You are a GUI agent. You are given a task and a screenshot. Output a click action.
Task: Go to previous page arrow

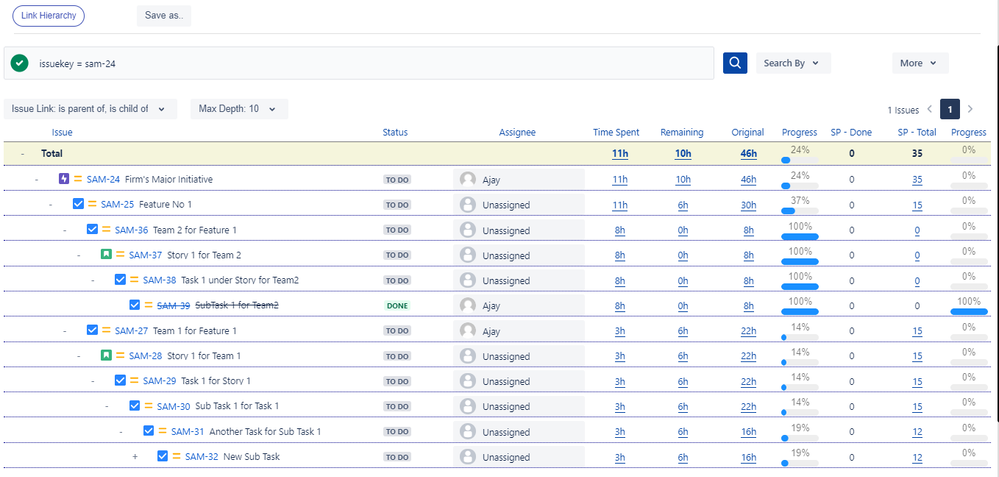click(x=930, y=109)
